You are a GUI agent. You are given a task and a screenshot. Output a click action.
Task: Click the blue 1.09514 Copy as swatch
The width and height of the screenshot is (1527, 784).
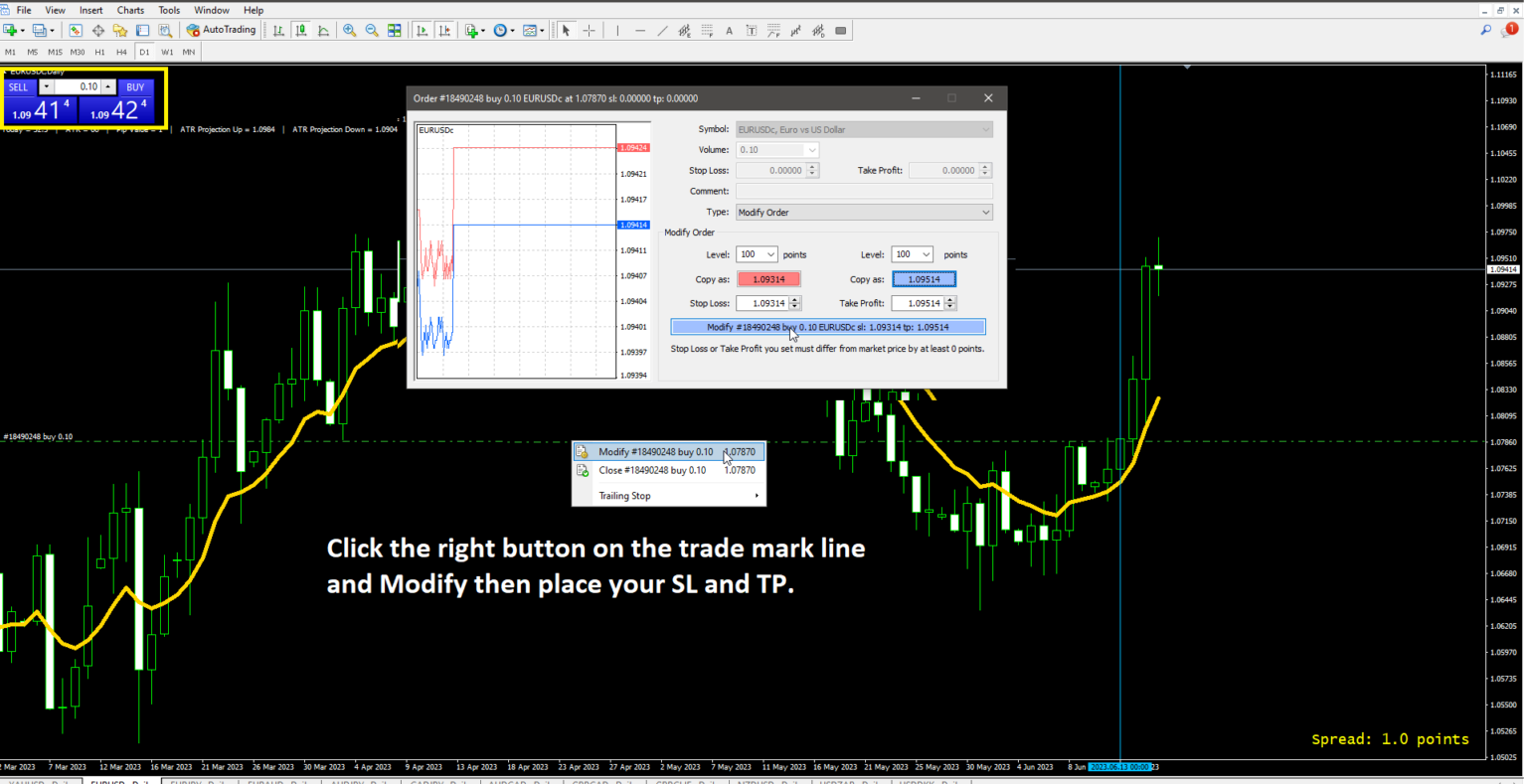924,279
